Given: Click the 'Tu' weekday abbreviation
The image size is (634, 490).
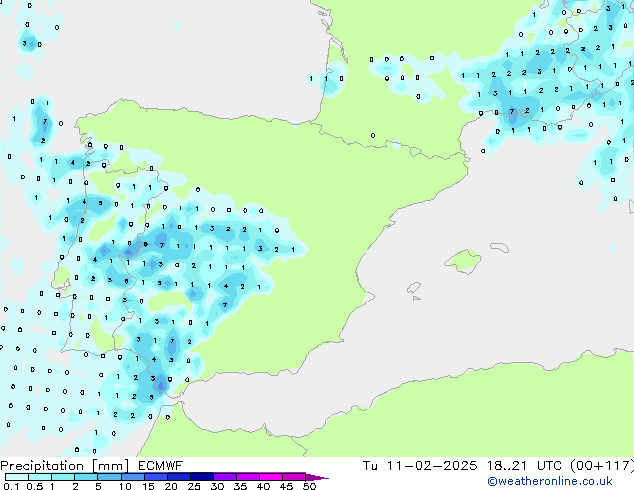Looking at the screenshot, I should pyautogui.click(x=370, y=466).
